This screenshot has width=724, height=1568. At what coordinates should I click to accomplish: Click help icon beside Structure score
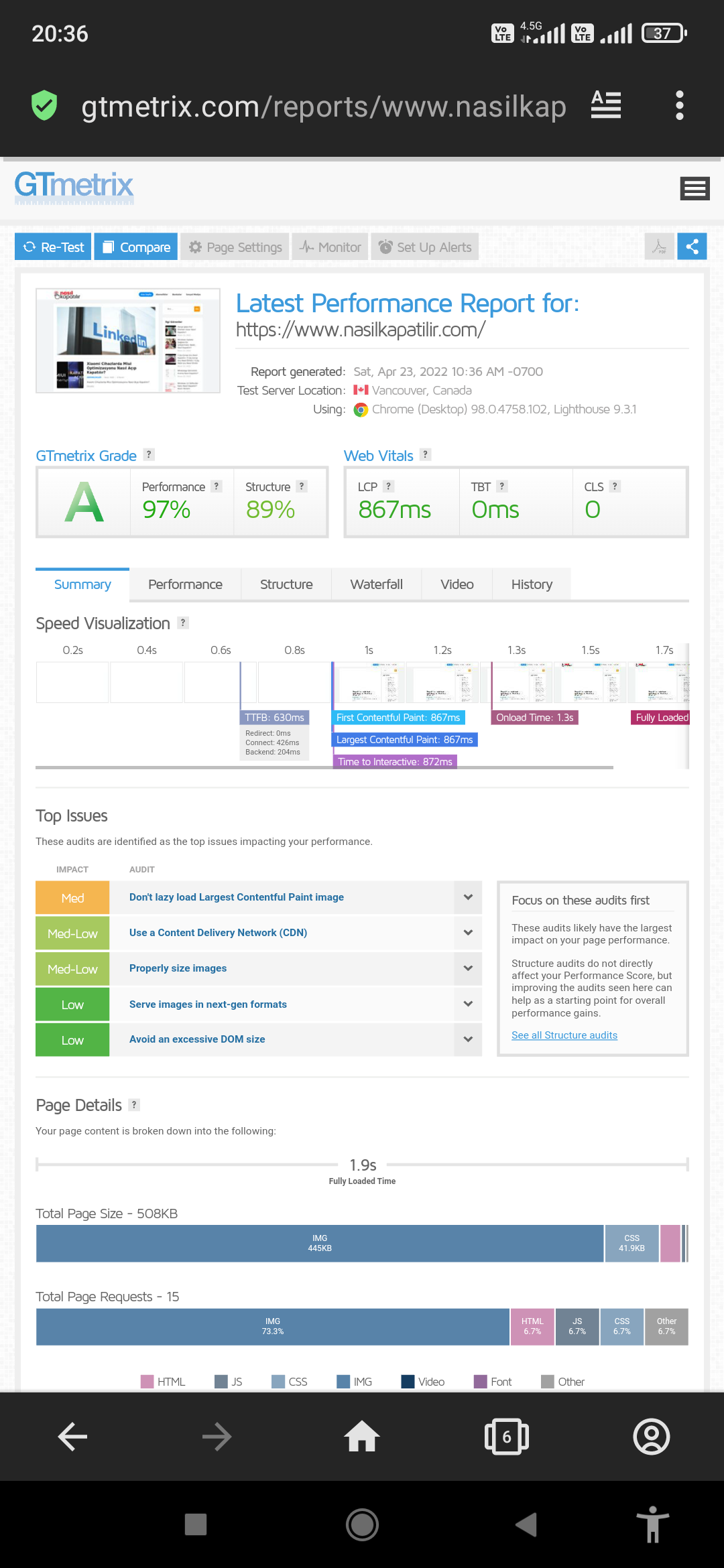point(302,486)
